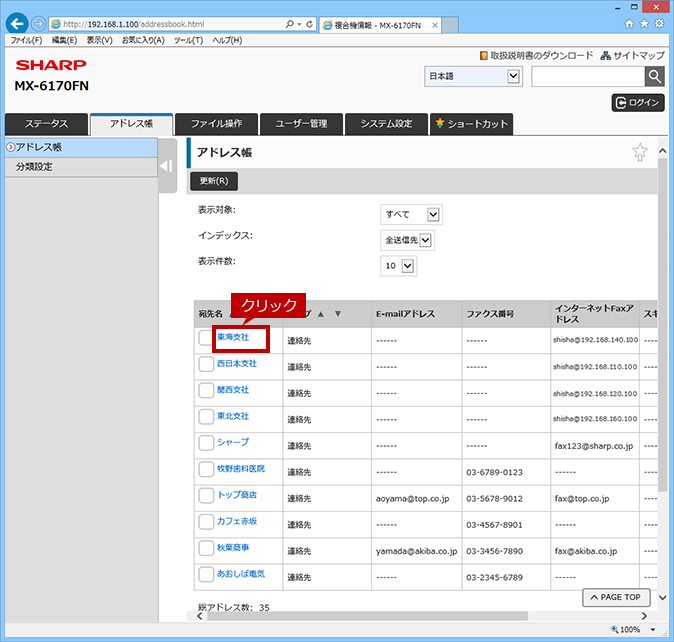Switch to the ショートカット tab
This screenshot has height=642, width=674.
point(472,124)
